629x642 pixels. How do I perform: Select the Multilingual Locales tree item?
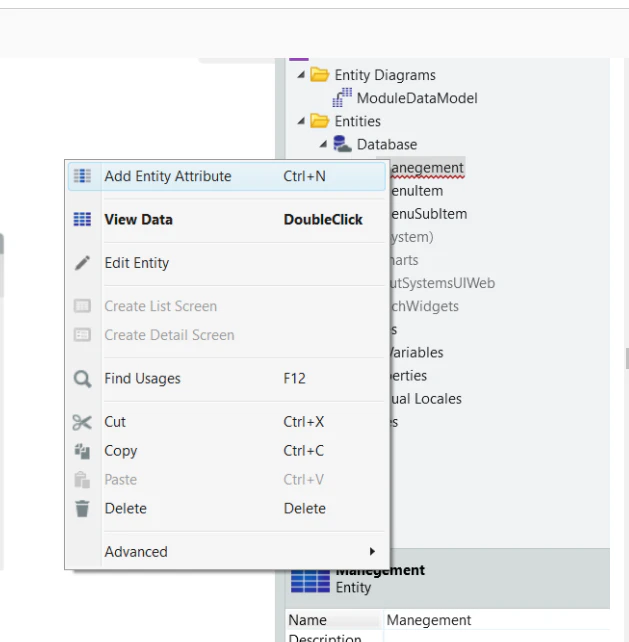tap(426, 399)
